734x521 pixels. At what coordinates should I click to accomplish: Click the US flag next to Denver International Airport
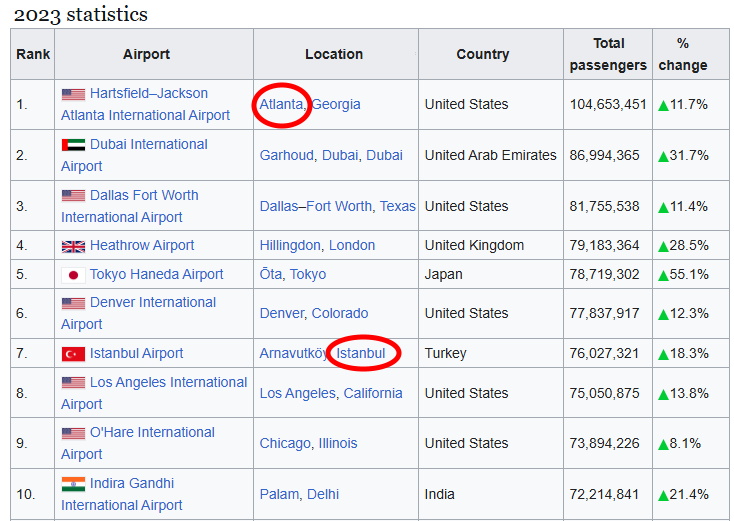click(x=73, y=303)
